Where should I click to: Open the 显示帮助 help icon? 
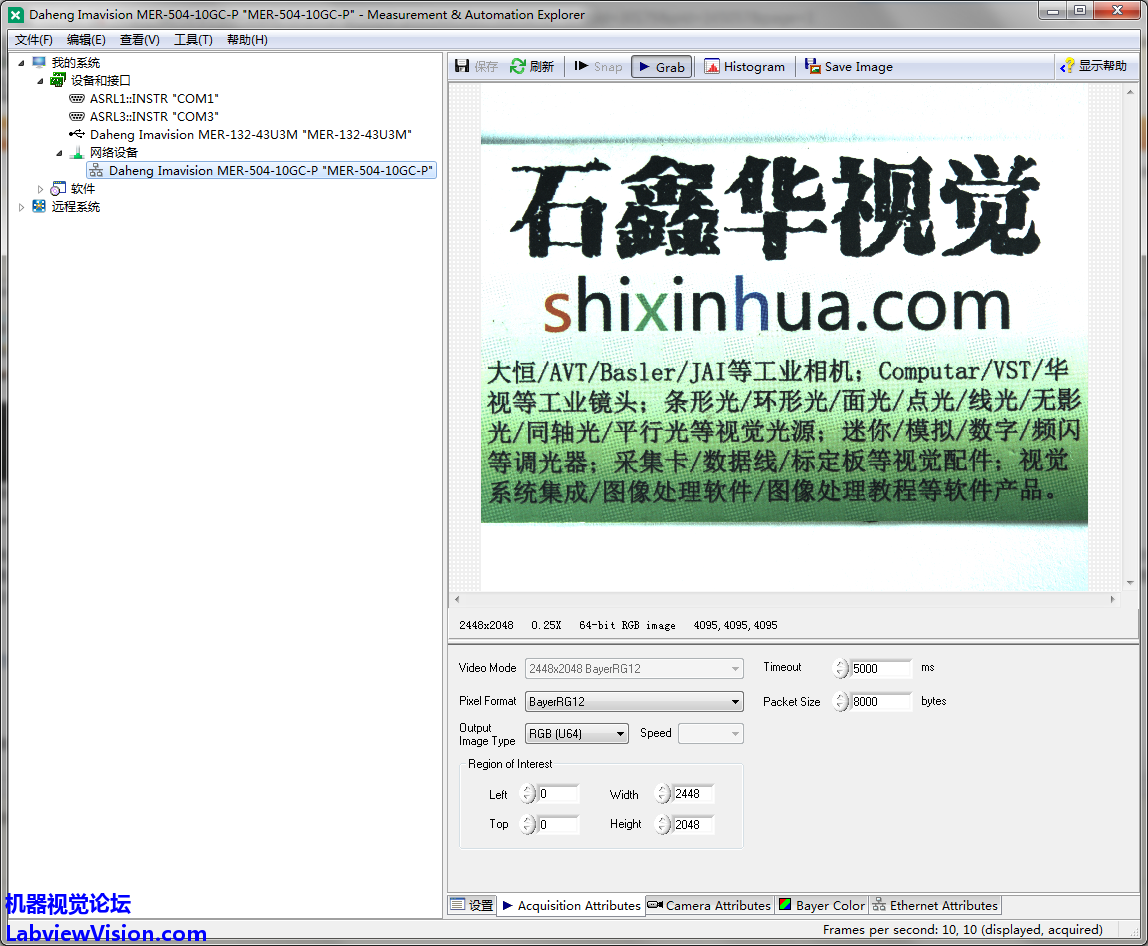tap(1068, 67)
